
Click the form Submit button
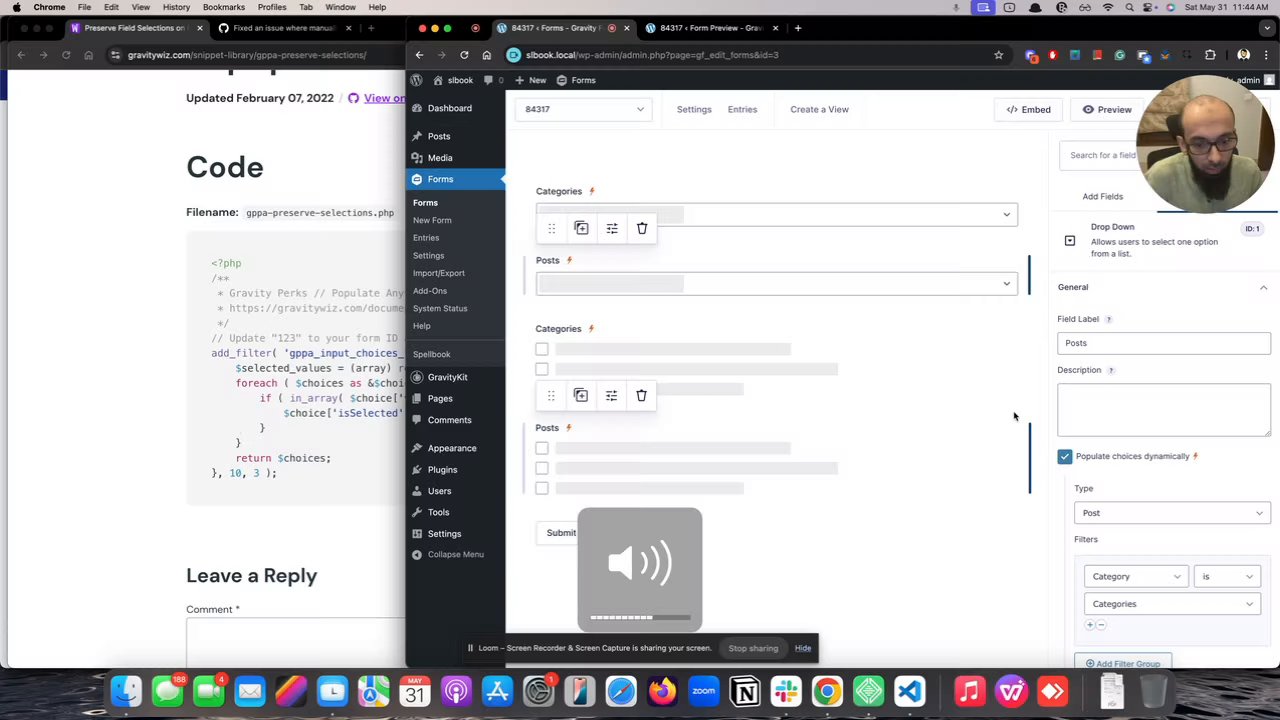click(x=560, y=532)
